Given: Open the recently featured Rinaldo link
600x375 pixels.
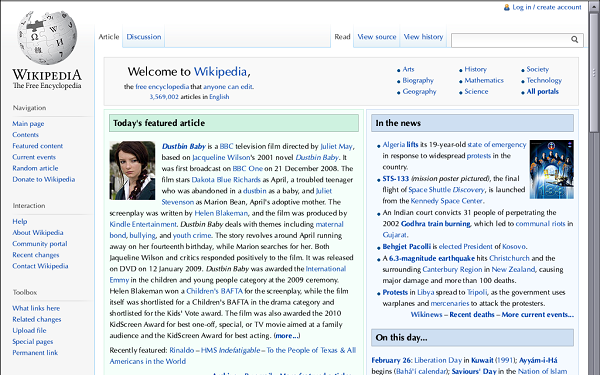Looking at the screenshot, I should tap(182, 350).
